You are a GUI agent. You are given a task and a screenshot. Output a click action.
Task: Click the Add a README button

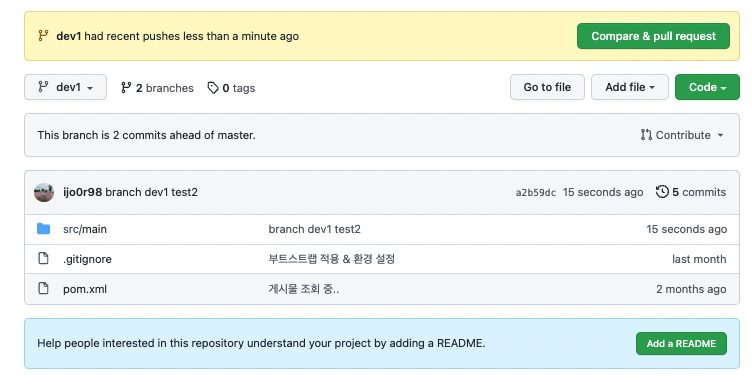coord(681,344)
